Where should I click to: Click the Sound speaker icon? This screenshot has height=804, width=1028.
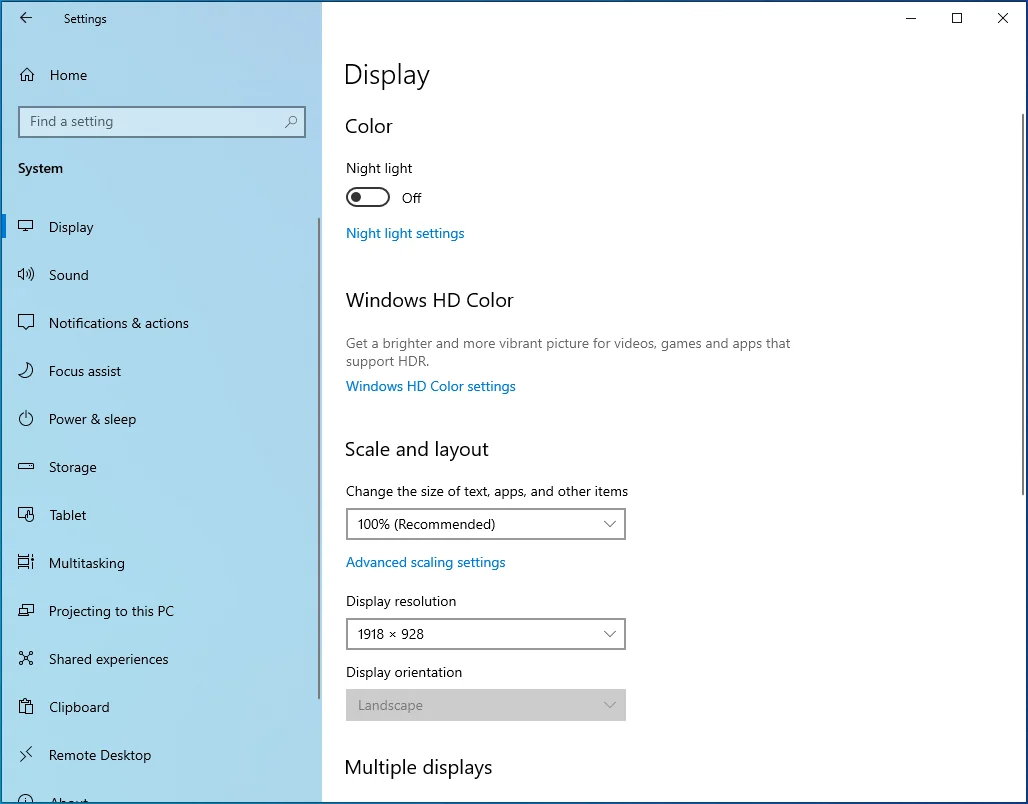point(26,274)
